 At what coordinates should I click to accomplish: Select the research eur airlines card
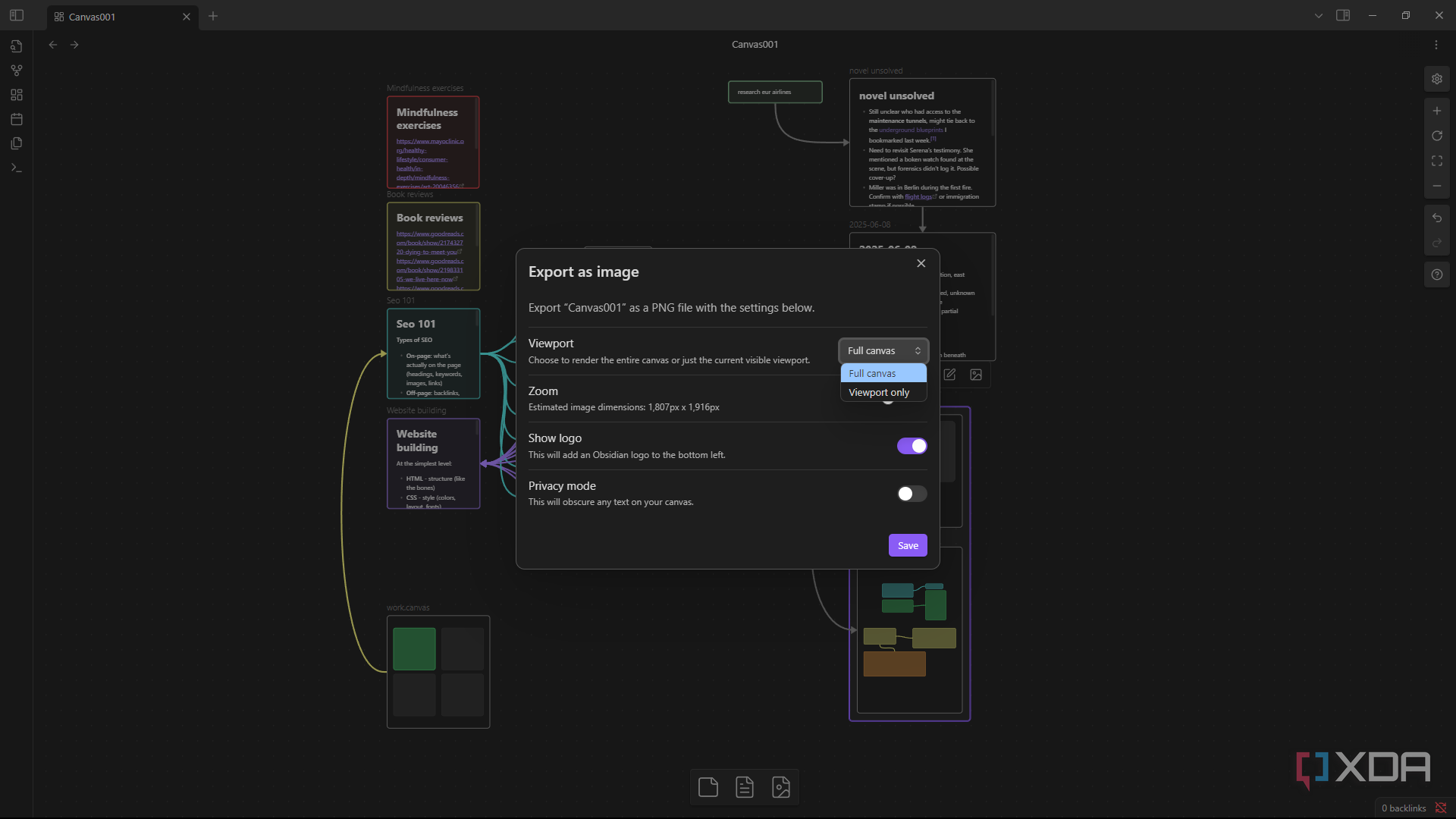(775, 92)
